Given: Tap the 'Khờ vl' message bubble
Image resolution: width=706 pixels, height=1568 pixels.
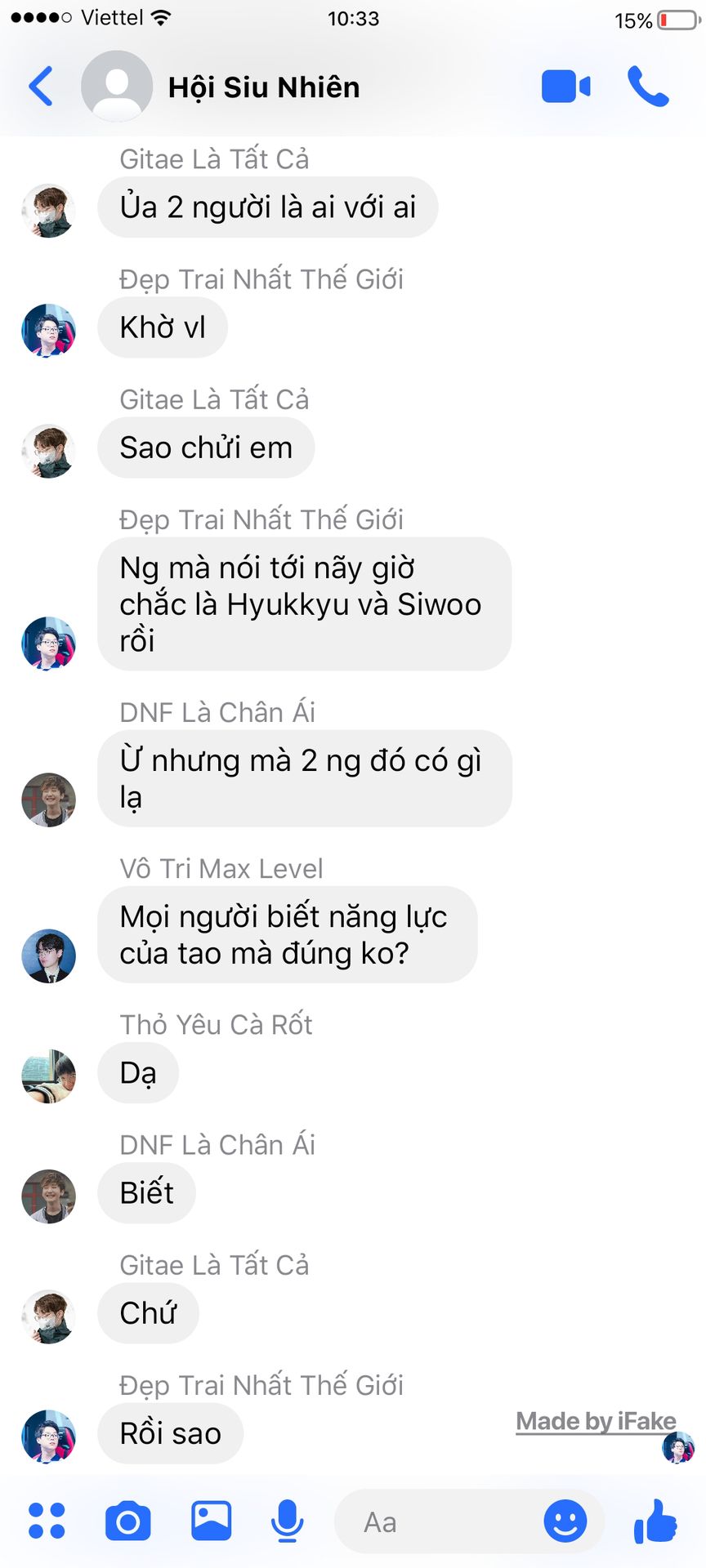Looking at the screenshot, I should coord(163,327).
